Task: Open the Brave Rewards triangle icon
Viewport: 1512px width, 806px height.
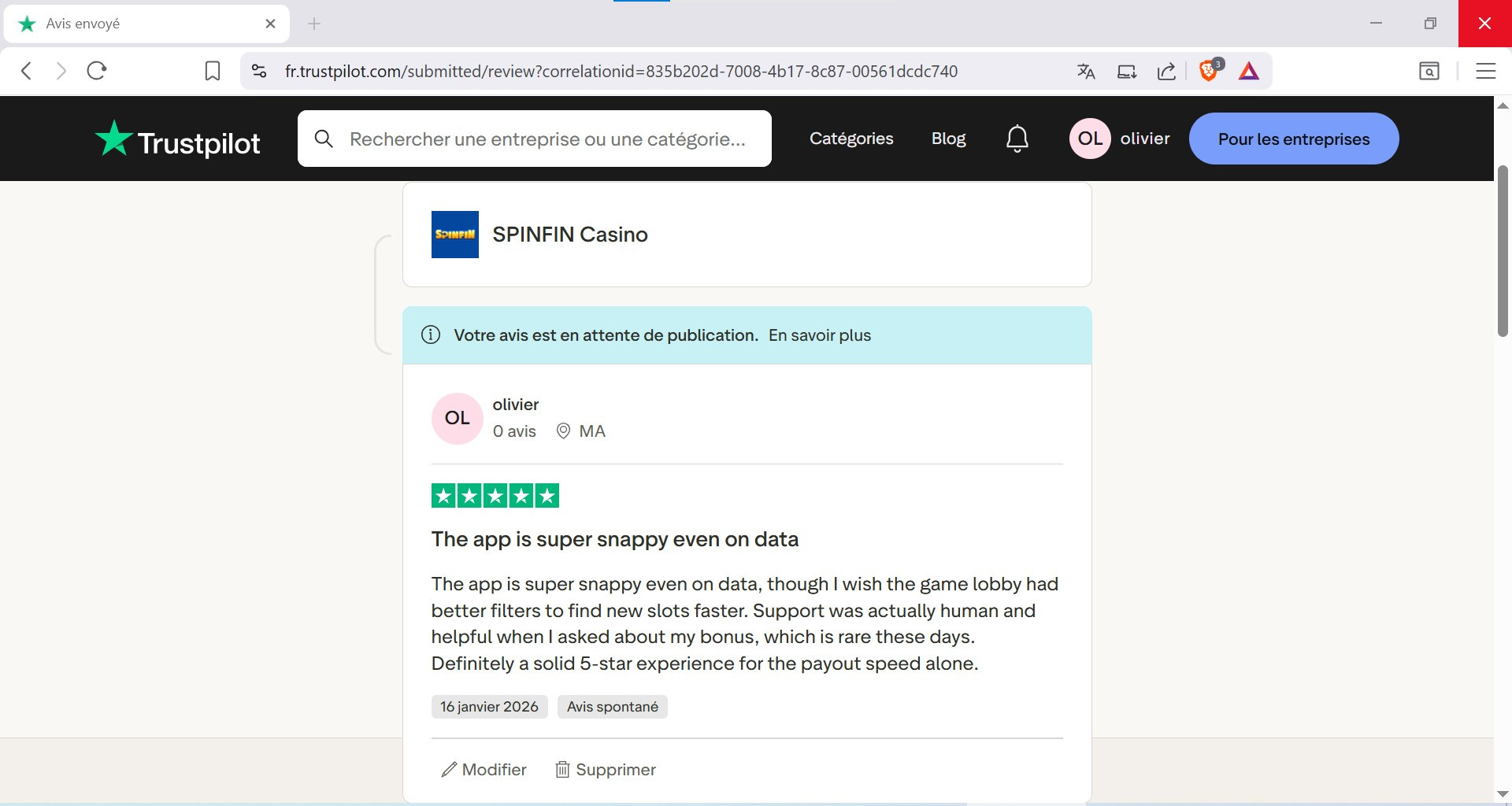Action: [1249, 72]
